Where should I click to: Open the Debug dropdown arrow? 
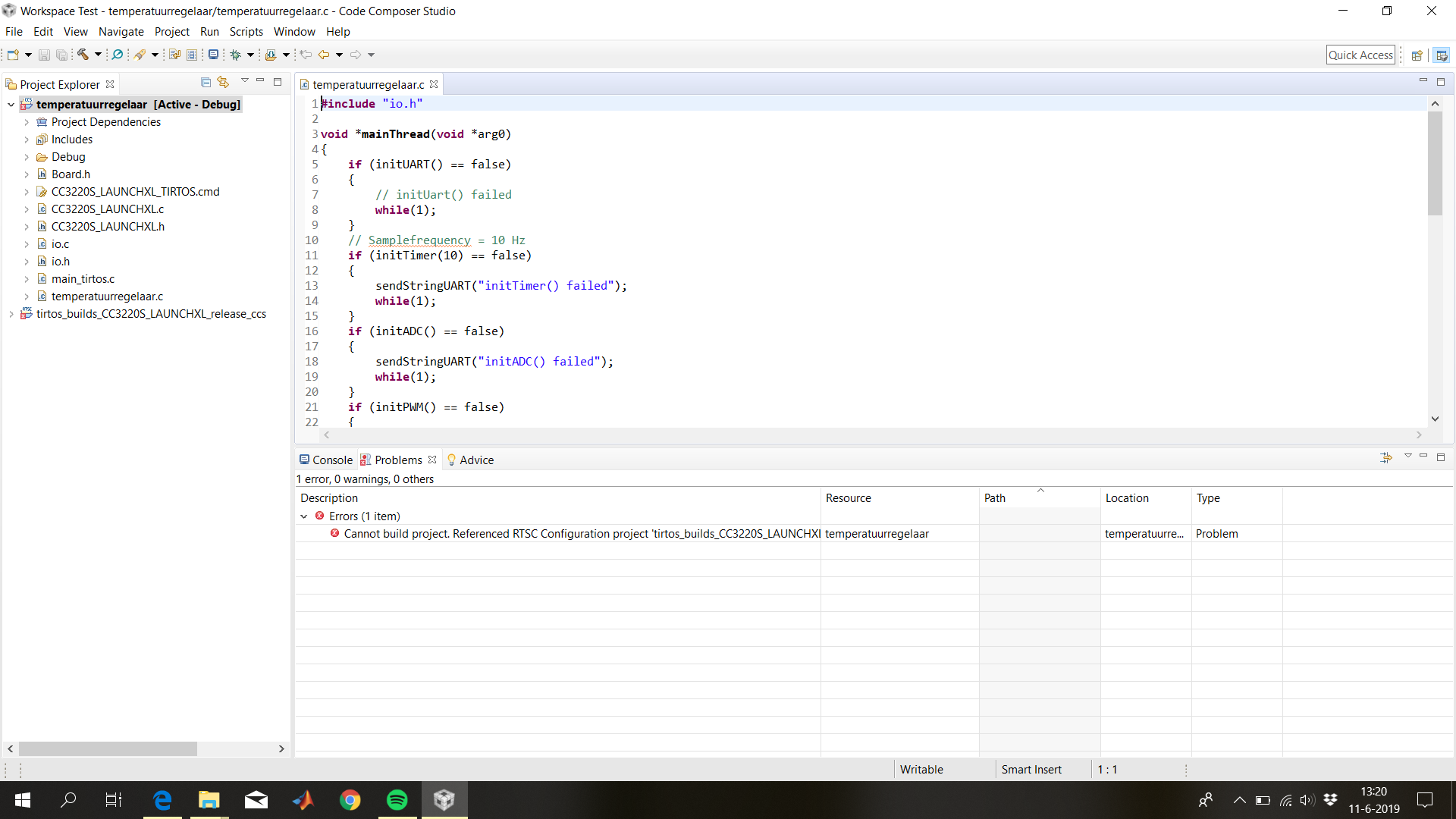(x=250, y=55)
